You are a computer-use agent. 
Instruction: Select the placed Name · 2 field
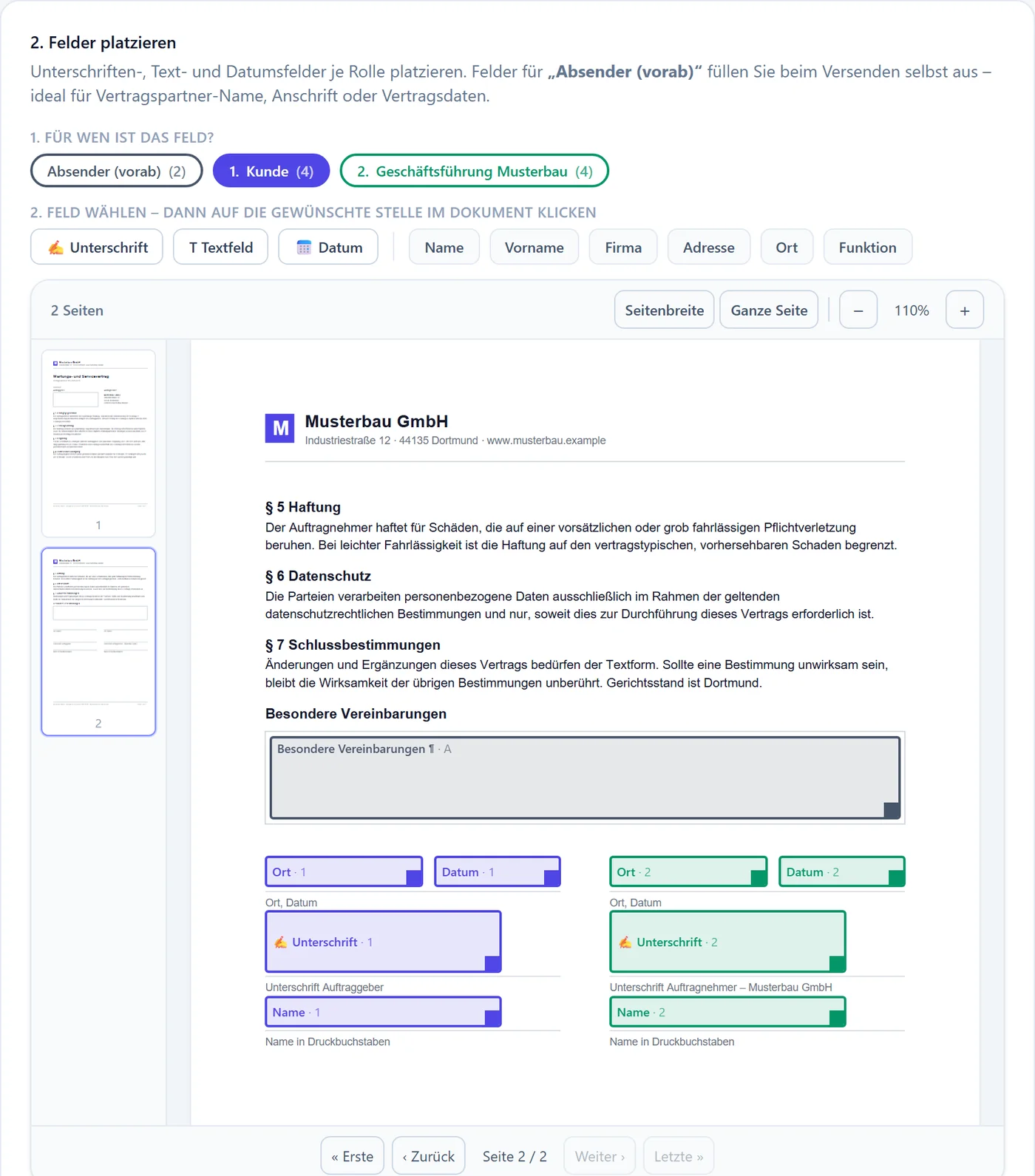click(727, 1012)
